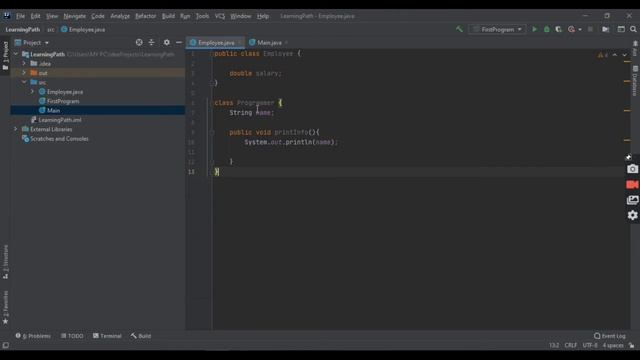
Task: Open Project Structure icon in toolbar
Action: [x=606, y=29]
